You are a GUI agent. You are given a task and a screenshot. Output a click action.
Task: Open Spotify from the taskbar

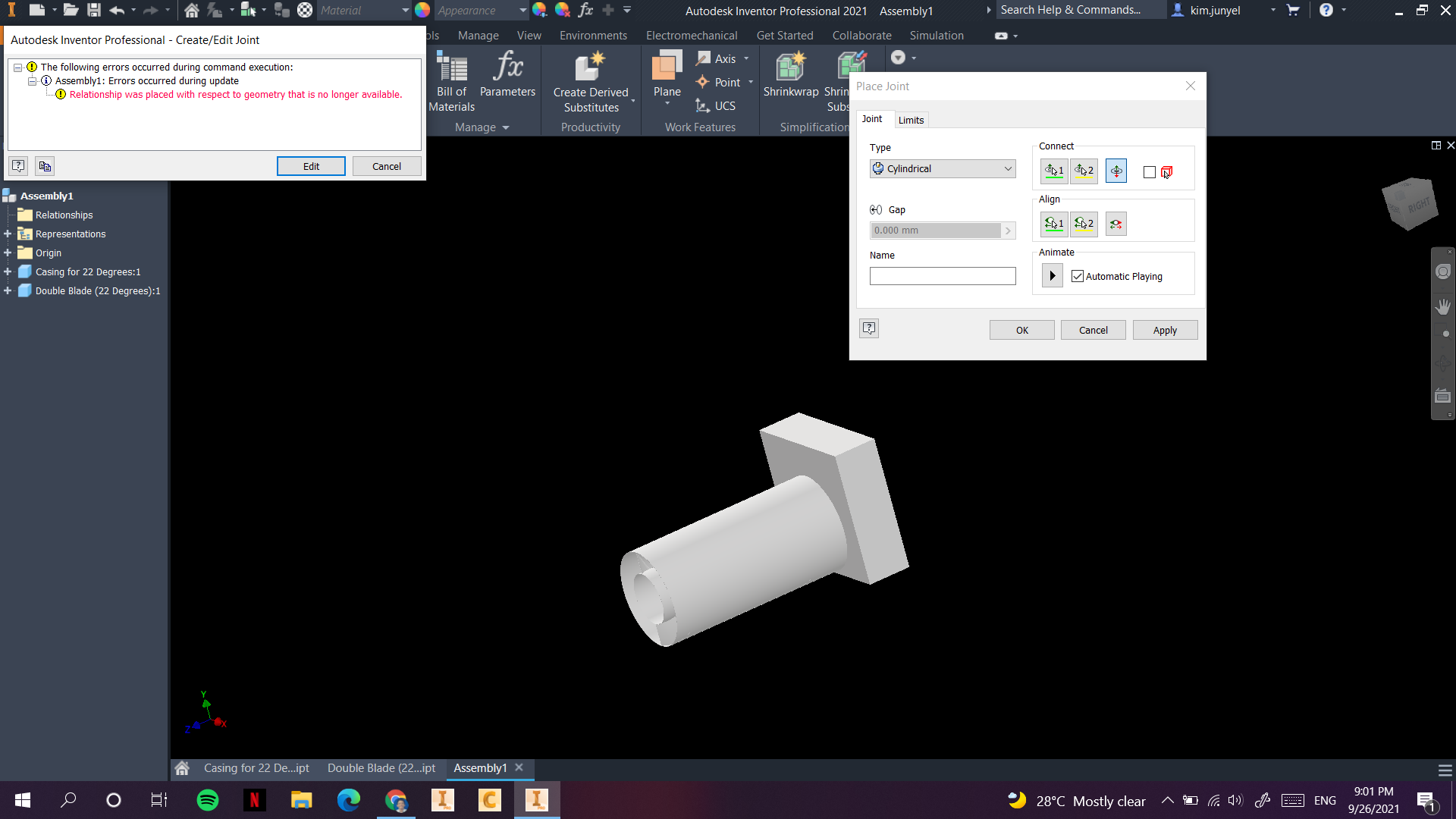coord(207,800)
